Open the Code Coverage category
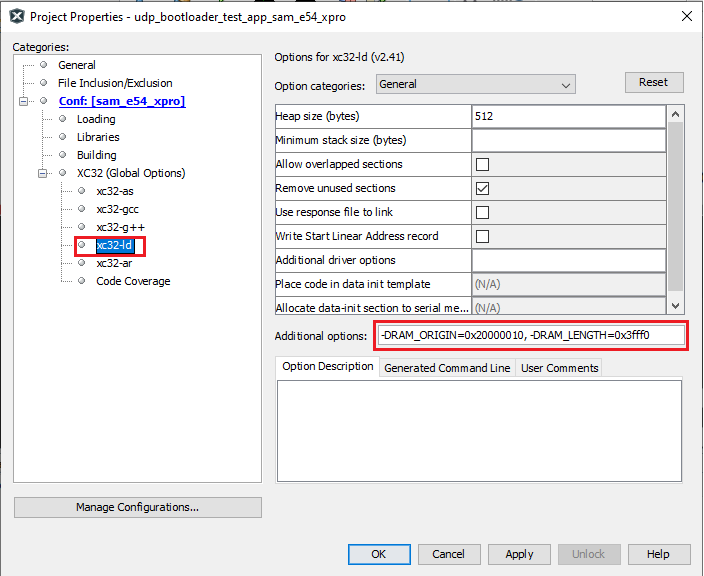Image resolution: width=704 pixels, height=576 pixels. pos(133,281)
